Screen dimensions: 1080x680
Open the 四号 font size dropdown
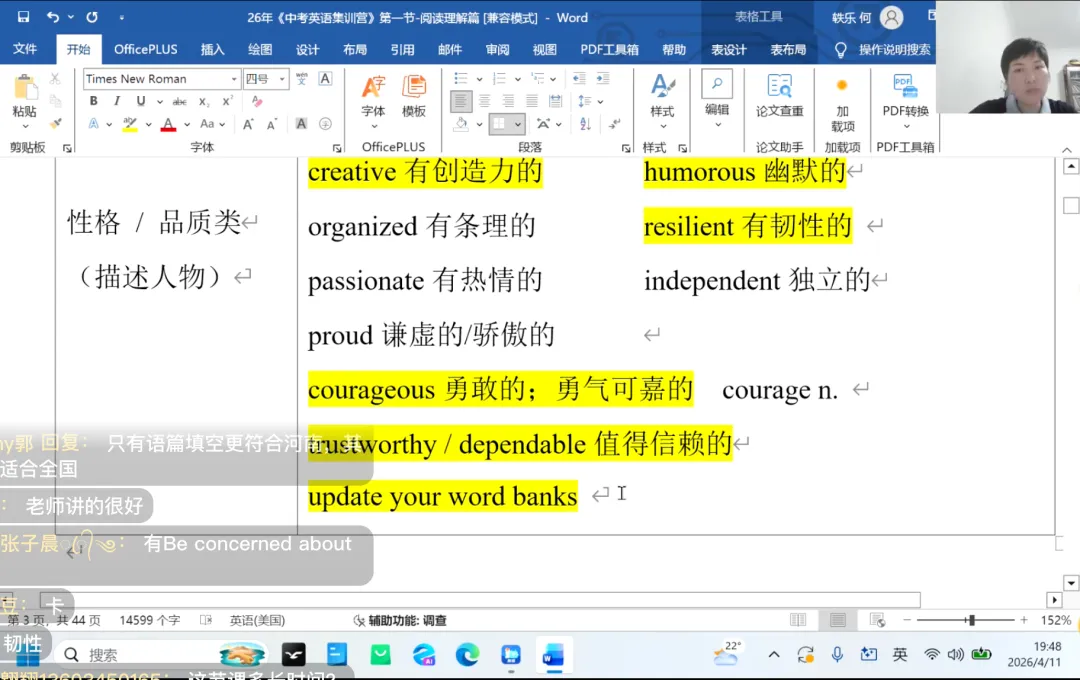coord(281,79)
